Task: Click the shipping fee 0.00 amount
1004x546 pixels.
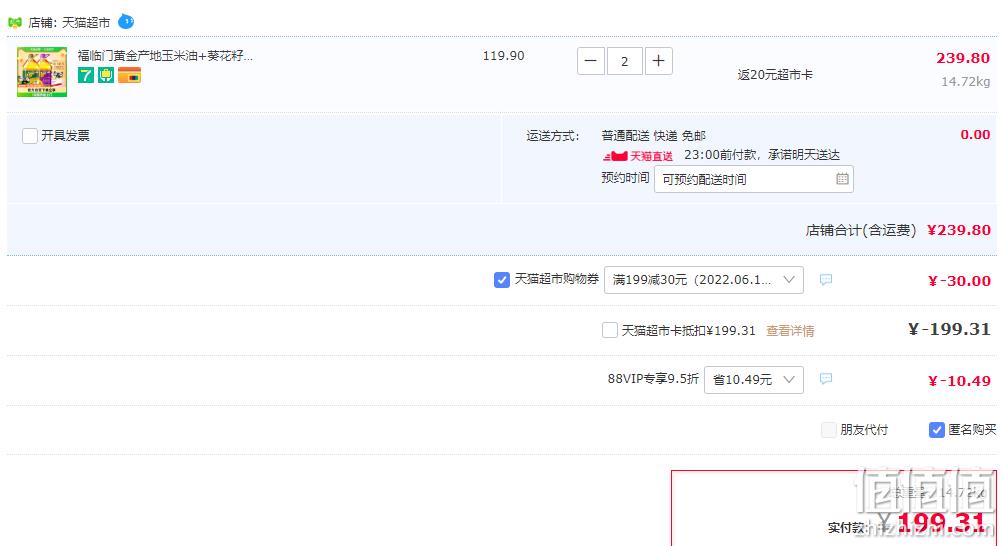Action: point(975,134)
